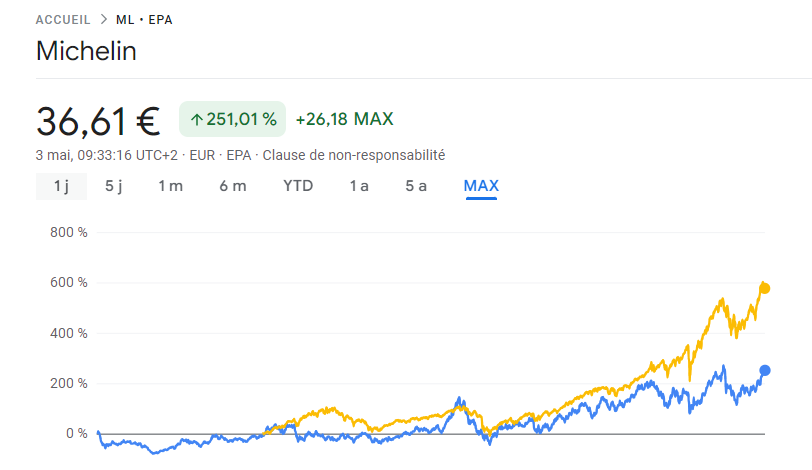Click the 0 % axis label

pos(77,434)
